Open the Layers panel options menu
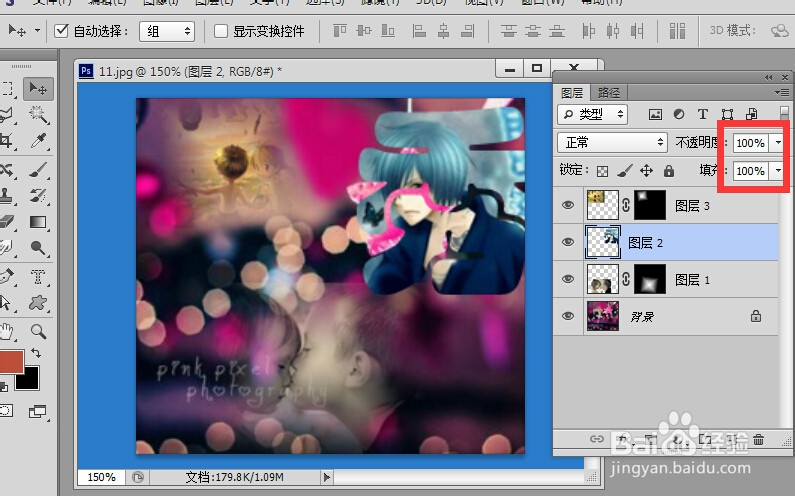Viewport: 795px width, 496px height. point(781,92)
